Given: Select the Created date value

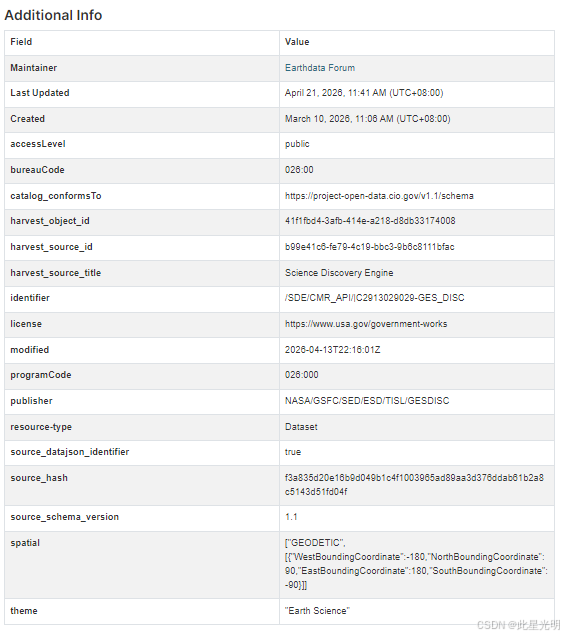Looking at the screenshot, I should point(368,119).
